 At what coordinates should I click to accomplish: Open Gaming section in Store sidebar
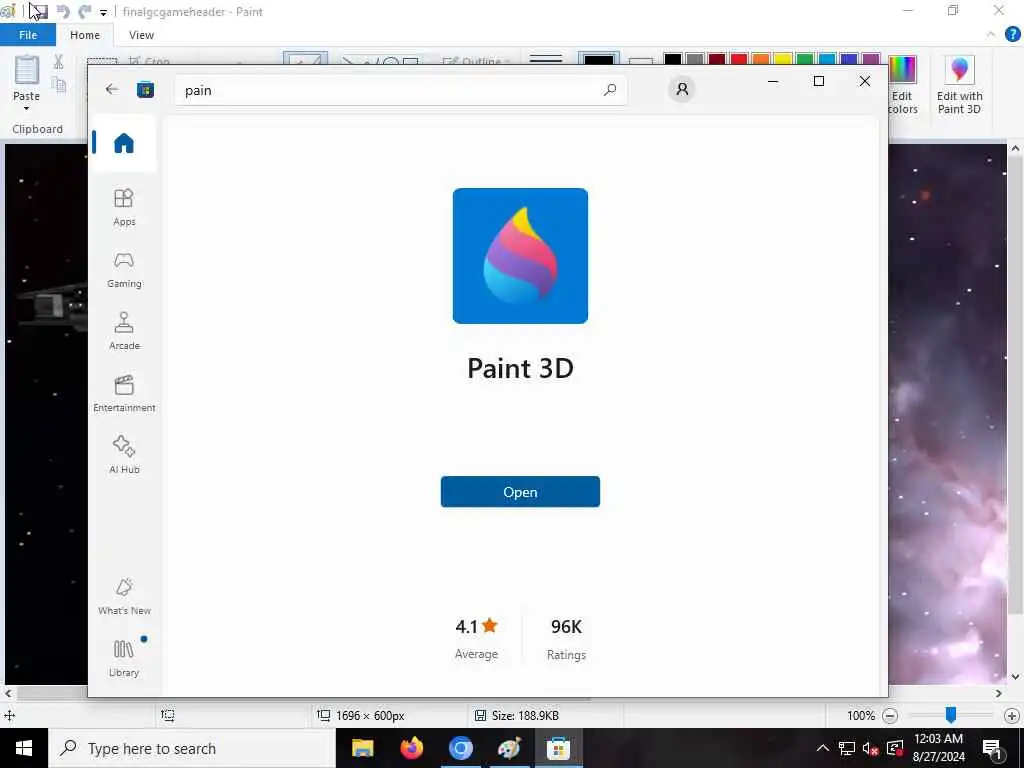pos(124,270)
